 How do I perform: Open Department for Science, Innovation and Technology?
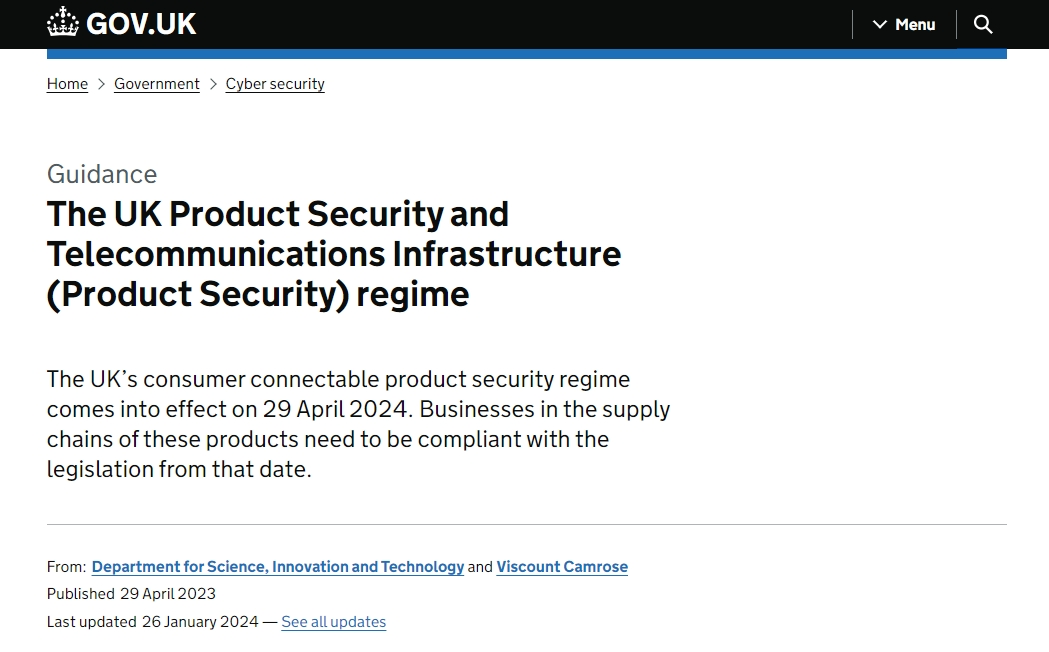(x=278, y=567)
